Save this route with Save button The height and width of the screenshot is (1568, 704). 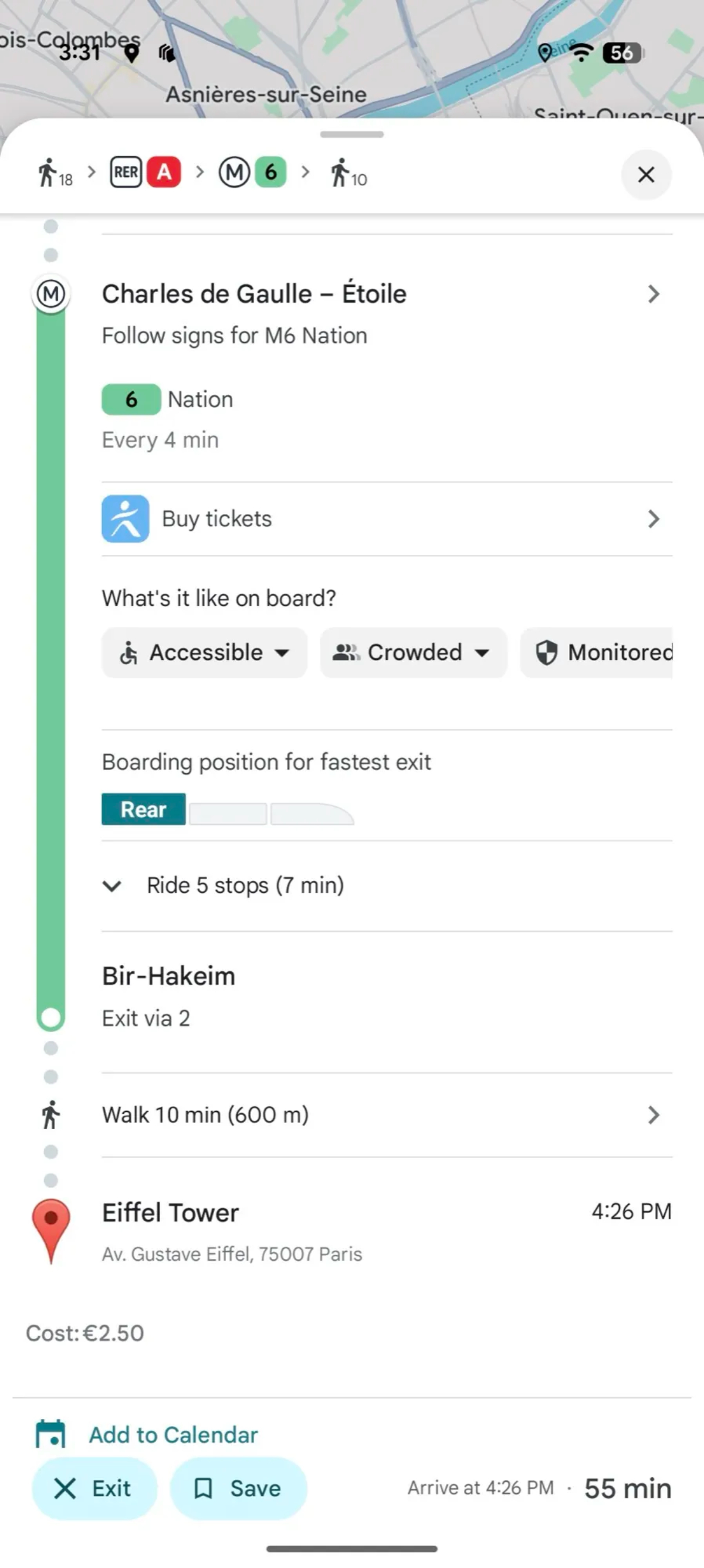point(239,1488)
